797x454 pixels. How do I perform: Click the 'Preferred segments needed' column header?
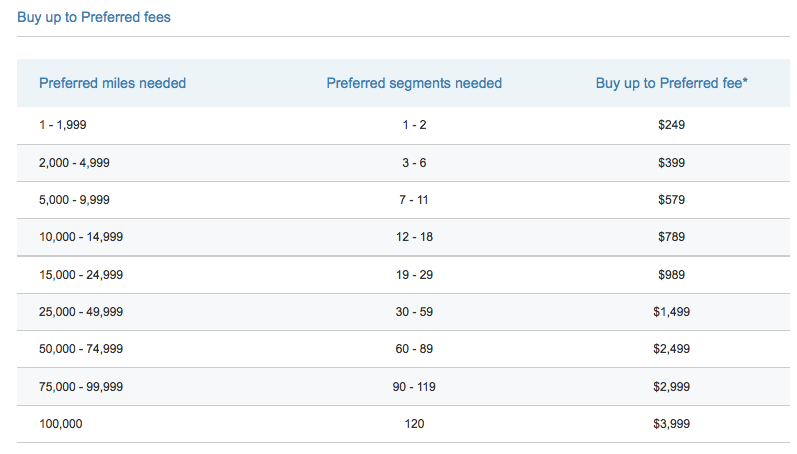414,83
